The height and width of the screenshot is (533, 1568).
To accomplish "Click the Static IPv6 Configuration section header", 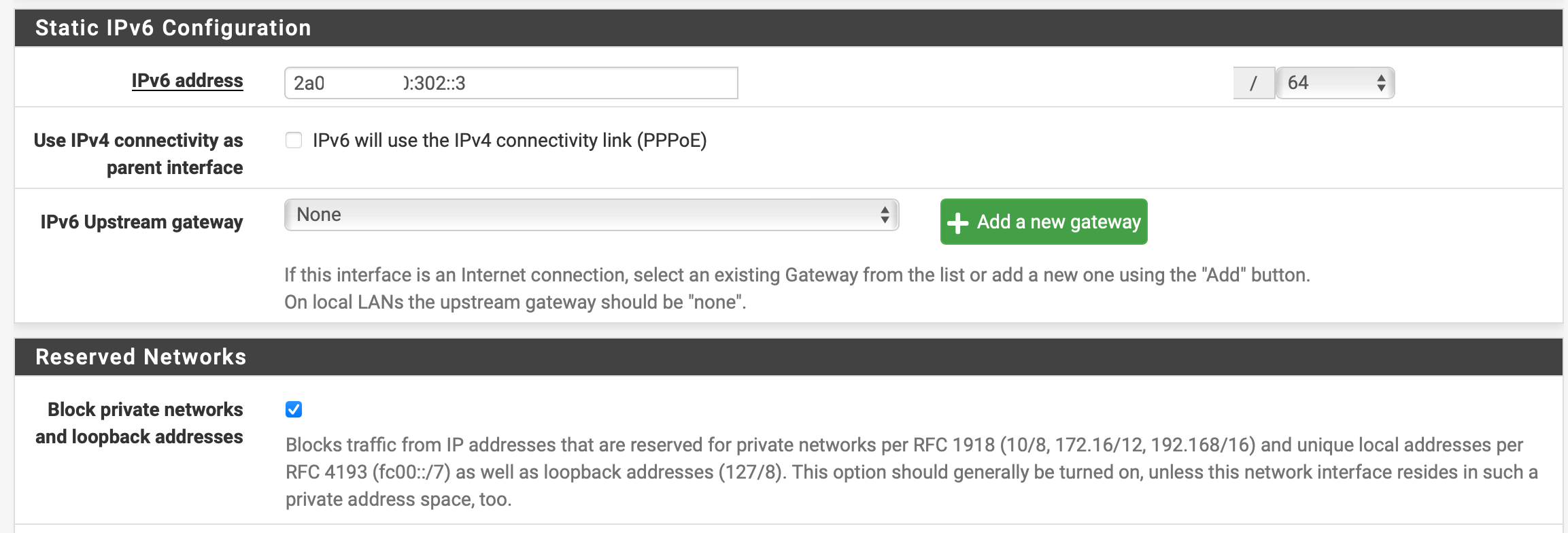I will [x=173, y=28].
